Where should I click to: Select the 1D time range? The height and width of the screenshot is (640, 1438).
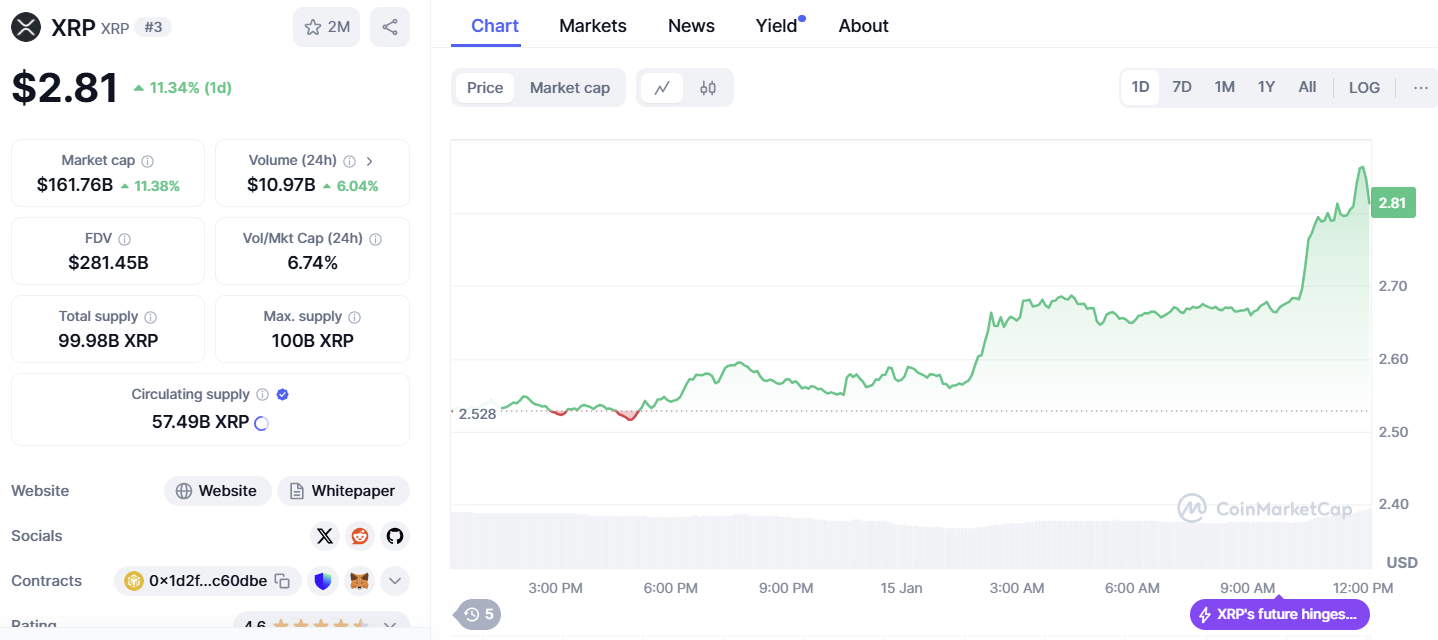[x=1140, y=87]
